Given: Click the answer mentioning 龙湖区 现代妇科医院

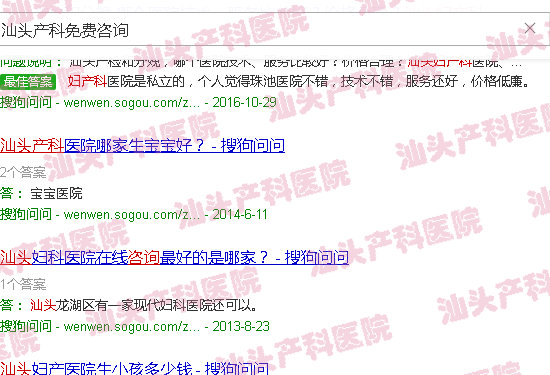Looking at the screenshot, I should tap(143, 305).
